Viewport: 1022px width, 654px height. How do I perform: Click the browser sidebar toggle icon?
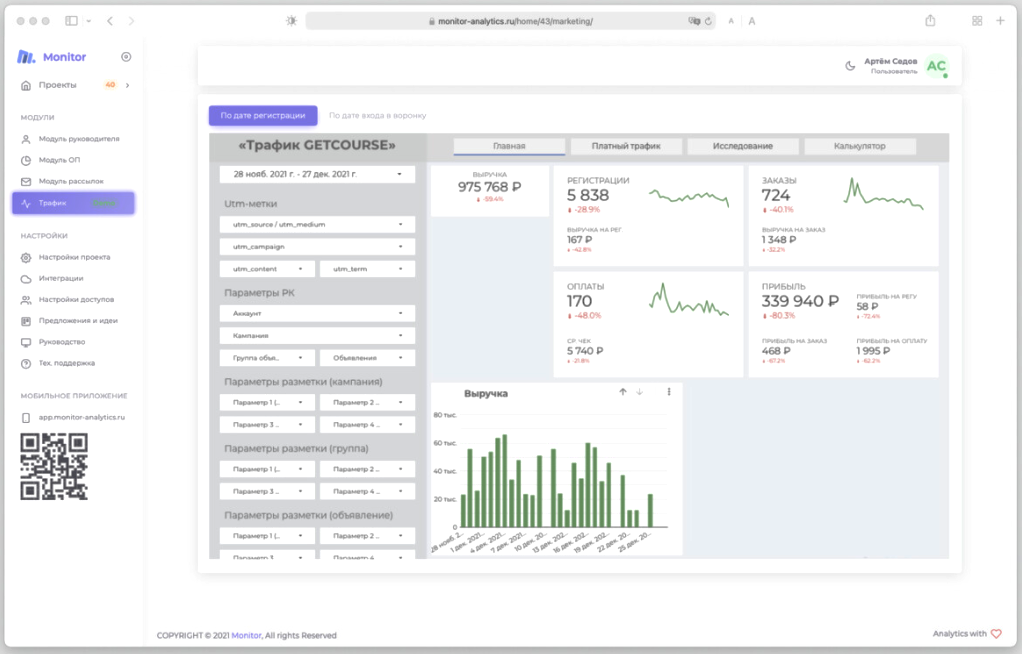tap(72, 21)
